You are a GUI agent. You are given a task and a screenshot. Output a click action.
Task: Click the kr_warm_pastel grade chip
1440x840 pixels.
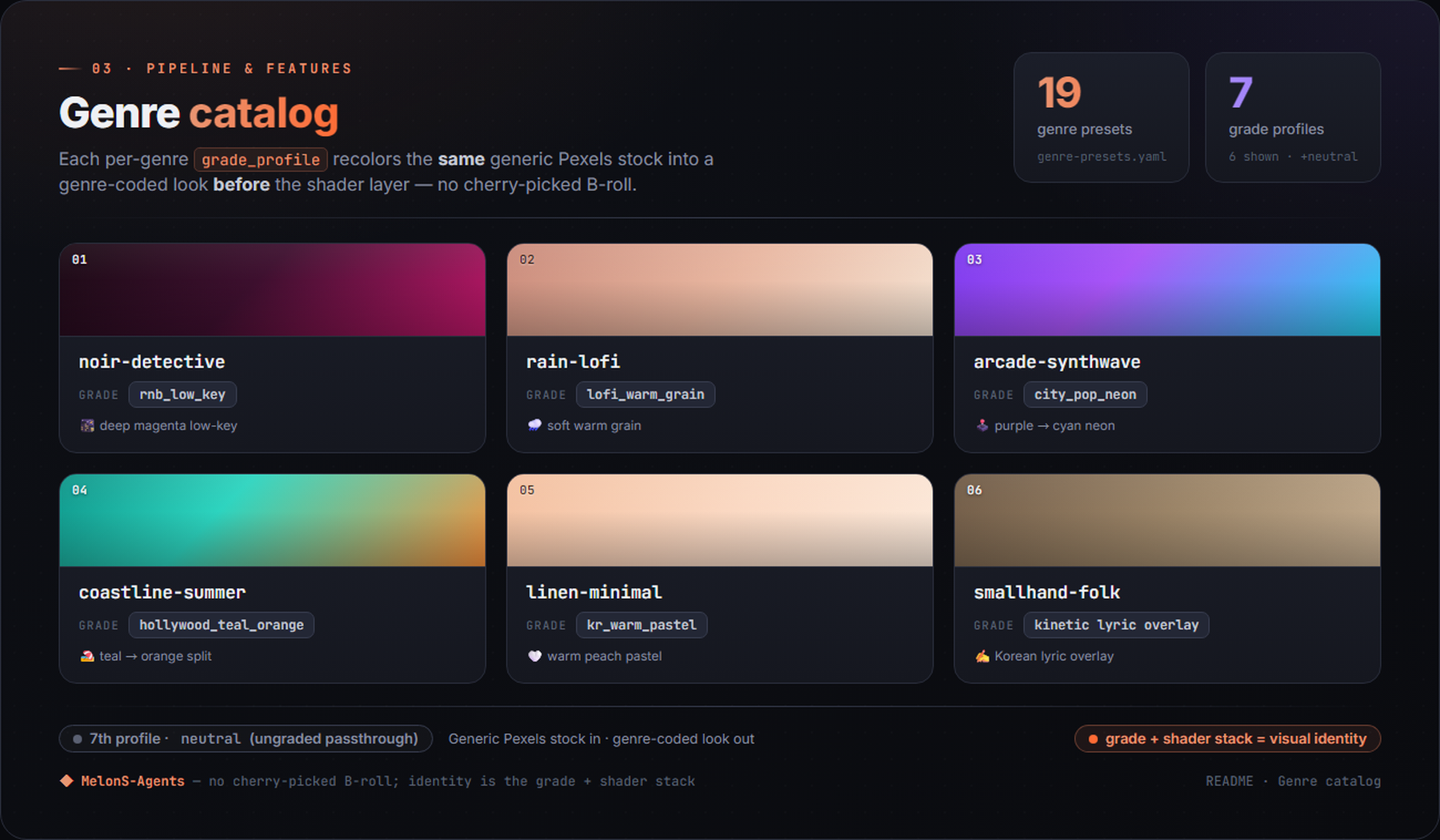(x=642, y=625)
